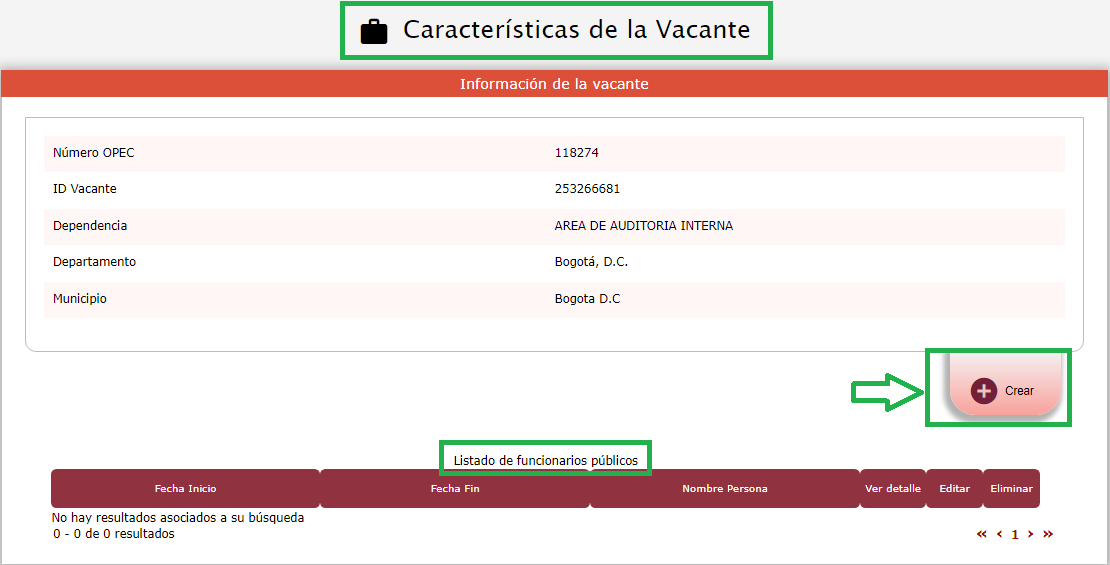Select the OPEC number value 118274
Image resolution: width=1110 pixels, height=565 pixels.
[x=576, y=153]
